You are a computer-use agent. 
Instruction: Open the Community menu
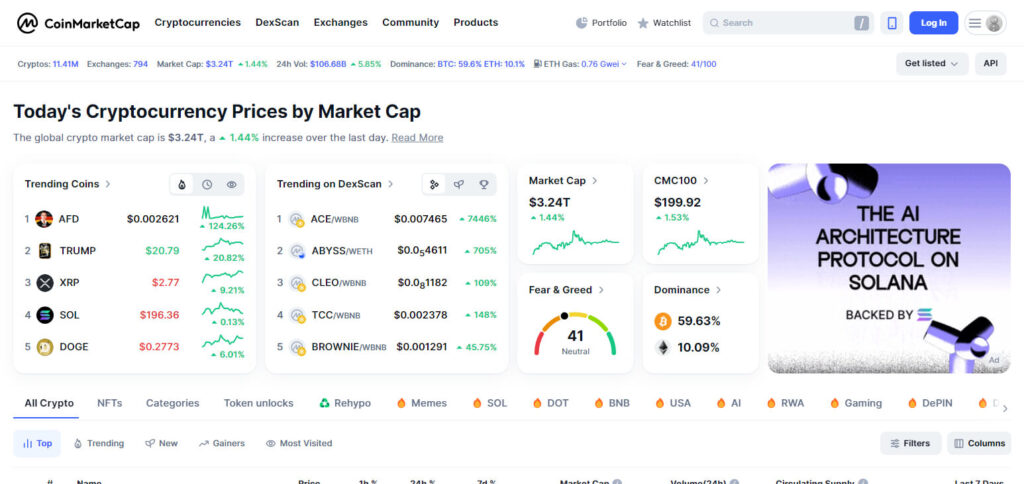[410, 22]
